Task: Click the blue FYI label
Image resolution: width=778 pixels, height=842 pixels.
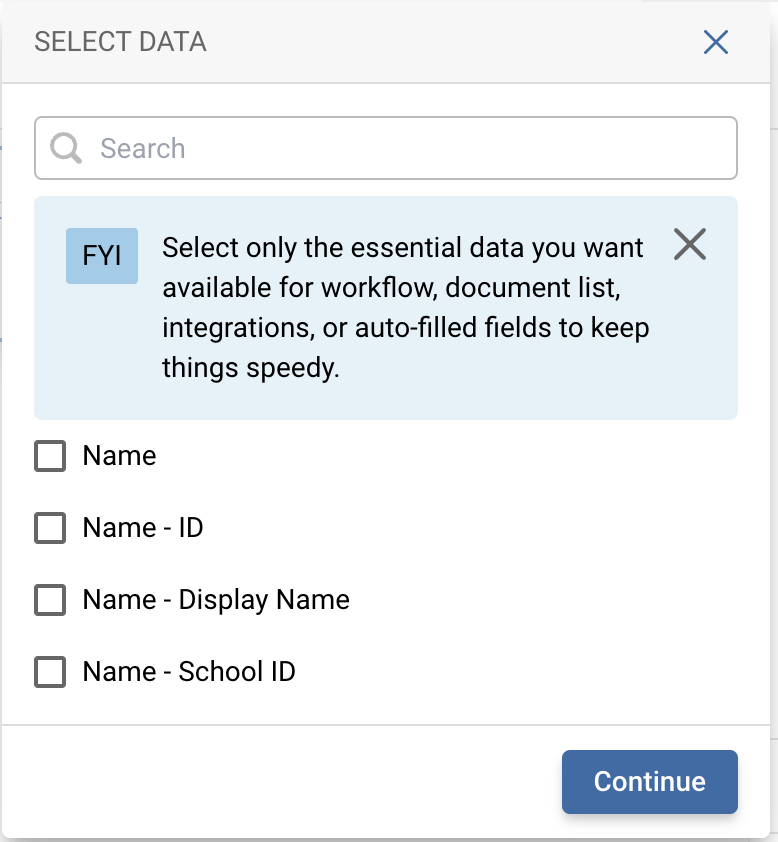Action: pyautogui.click(x=101, y=256)
